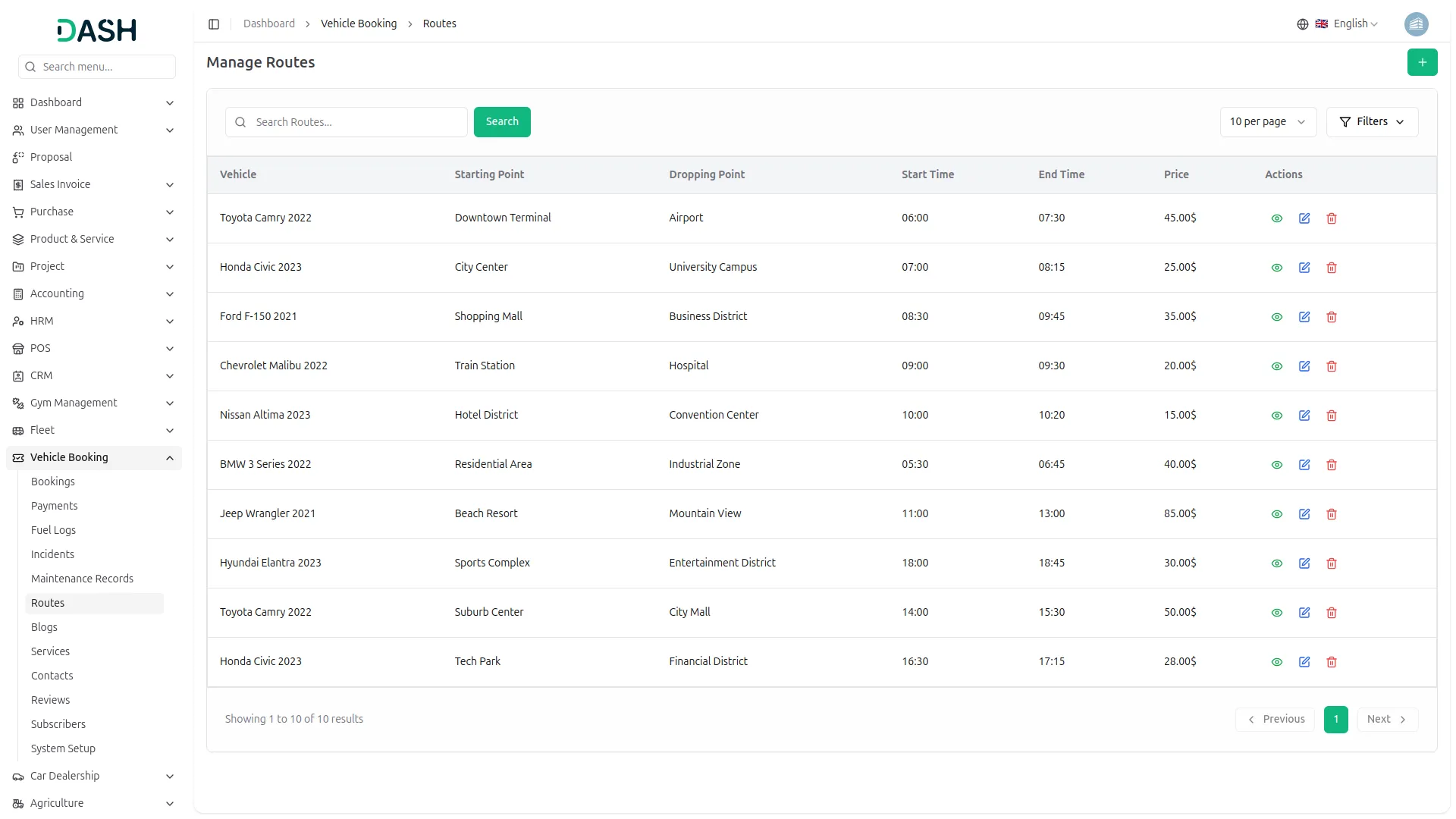Open the 10 per page dropdown
This screenshot has width=1456, height=819.
click(1267, 122)
